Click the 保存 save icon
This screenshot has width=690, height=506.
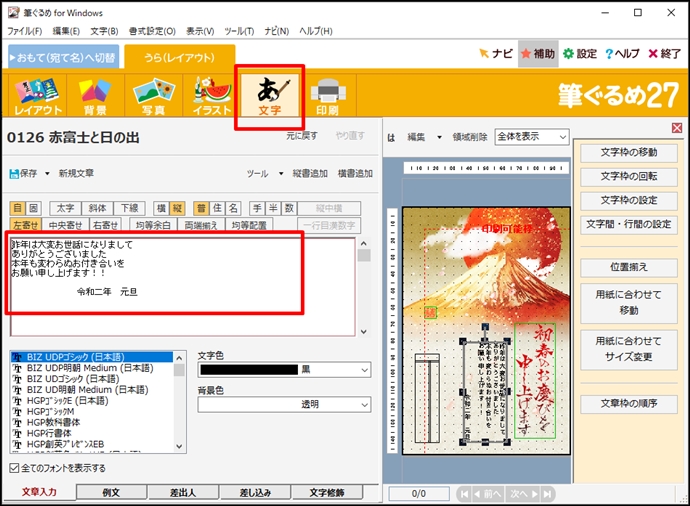click(x=23, y=173)
